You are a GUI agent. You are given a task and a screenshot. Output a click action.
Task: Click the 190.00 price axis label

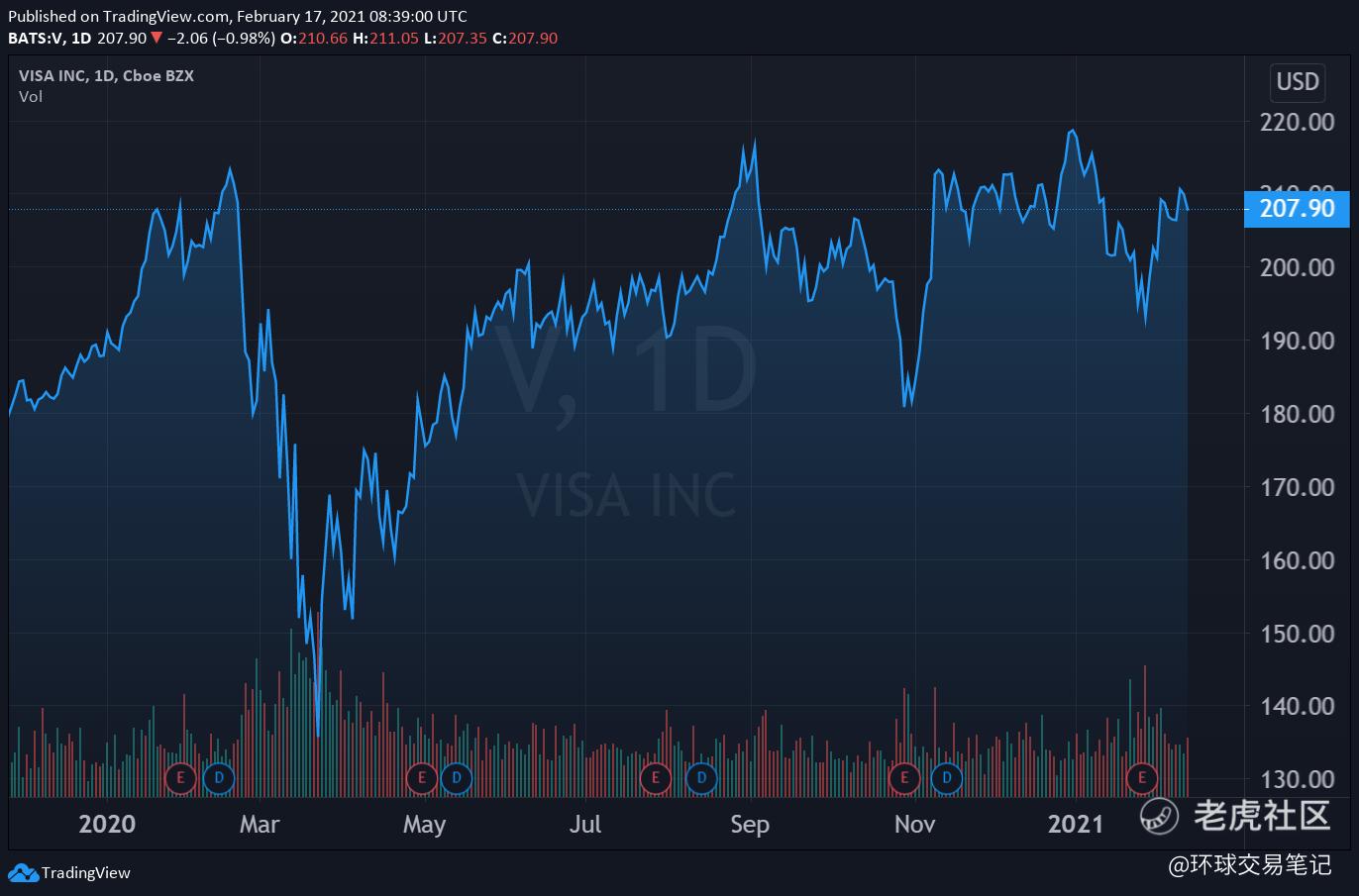pos(1297,341)
